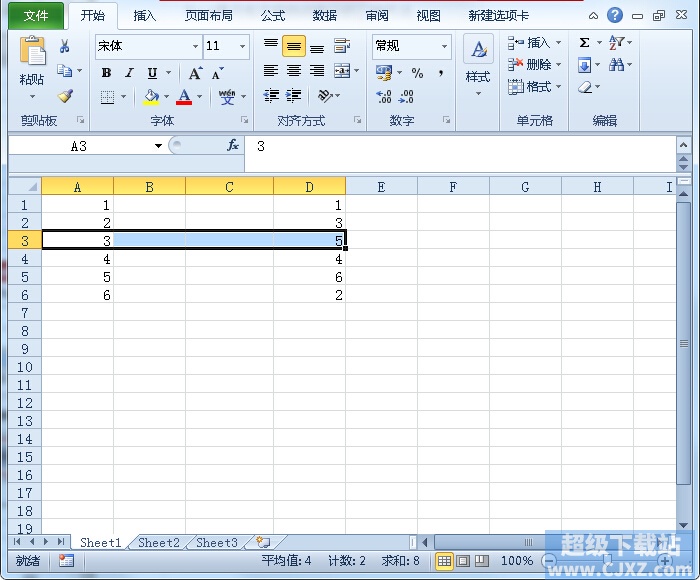The image size is (700, 580).
Task: Click the Merge and Center icon
Action: point(342,71)
